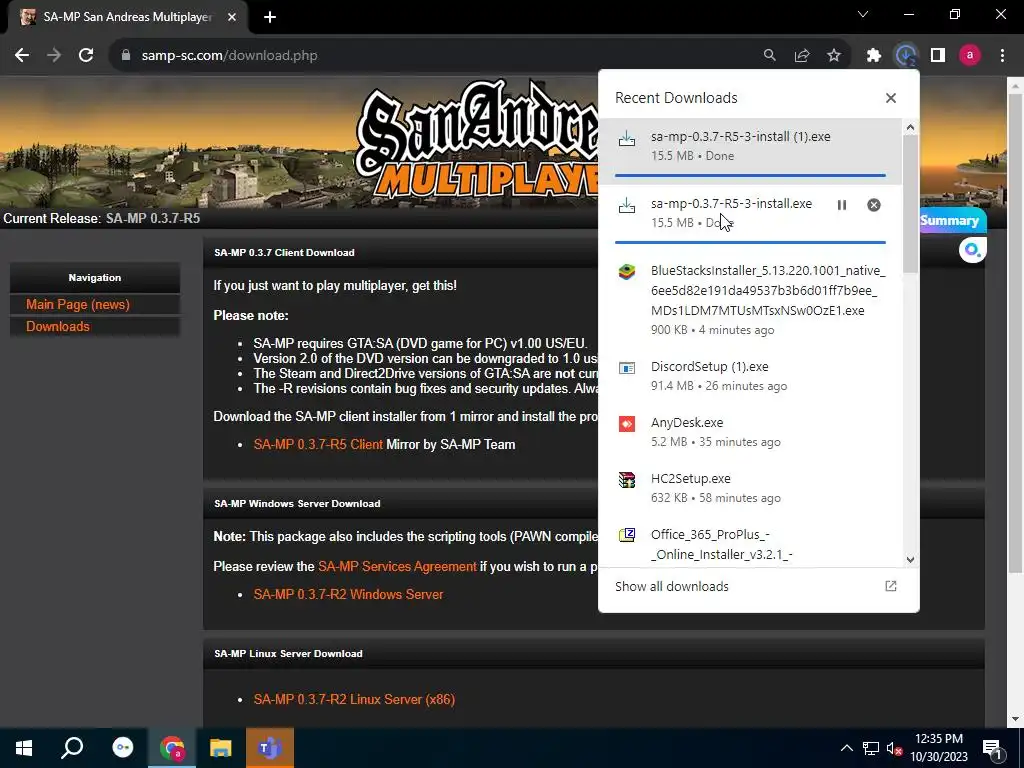Viewport: 1024px width, 768px height.
Task: Show hidden system tray icons
Action: pyautogui.click(x=846, y=748)
